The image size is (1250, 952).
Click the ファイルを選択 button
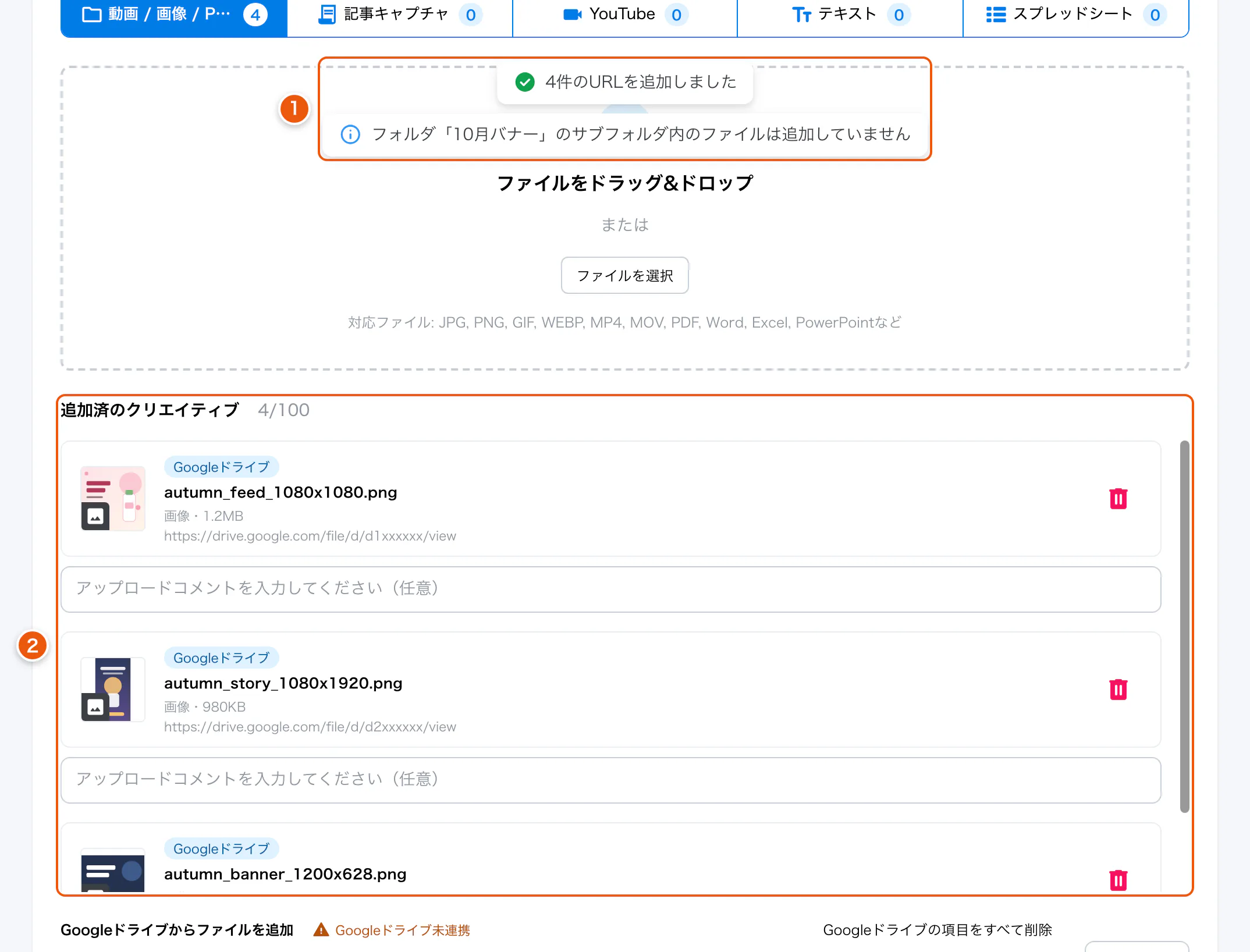(625, 275)
